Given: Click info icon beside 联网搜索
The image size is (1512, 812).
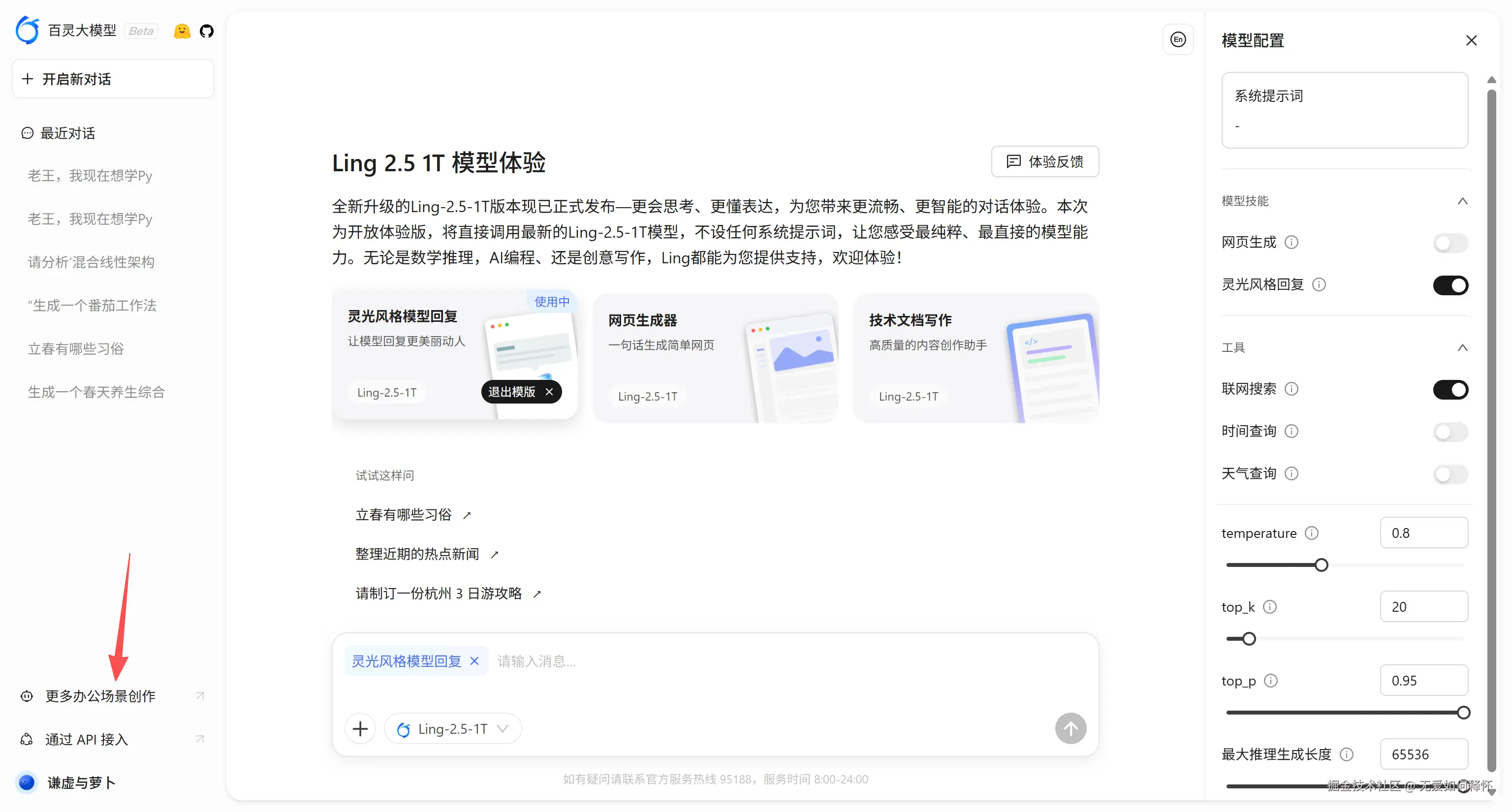Looking at the screenshot, I should coord(1291,388).
